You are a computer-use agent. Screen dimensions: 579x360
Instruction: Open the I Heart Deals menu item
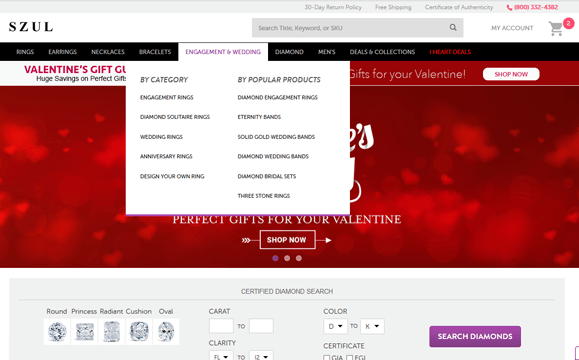(x=450, y=52)
